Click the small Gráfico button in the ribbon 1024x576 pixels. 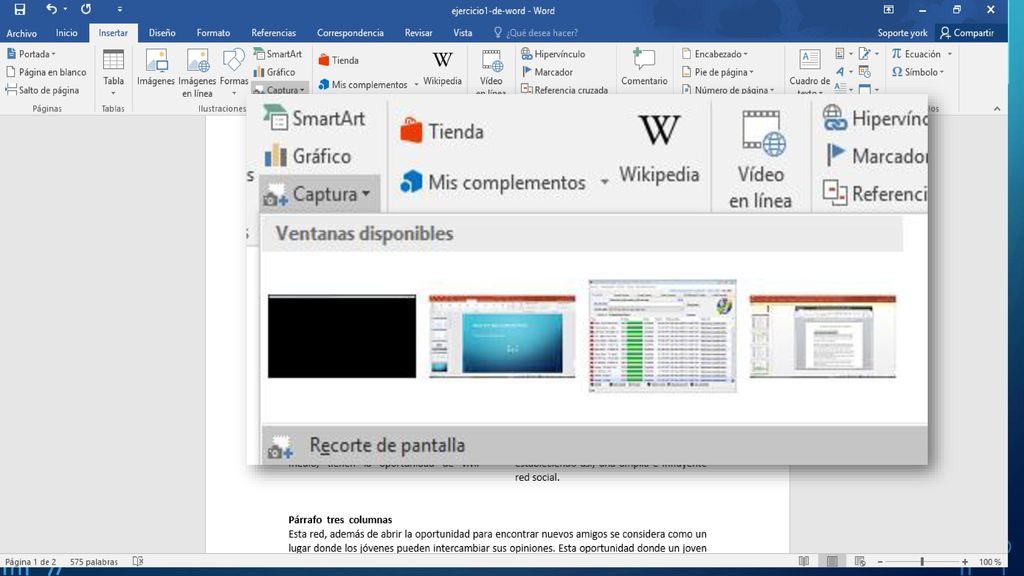pyautogui.click(x=274, y=72)
